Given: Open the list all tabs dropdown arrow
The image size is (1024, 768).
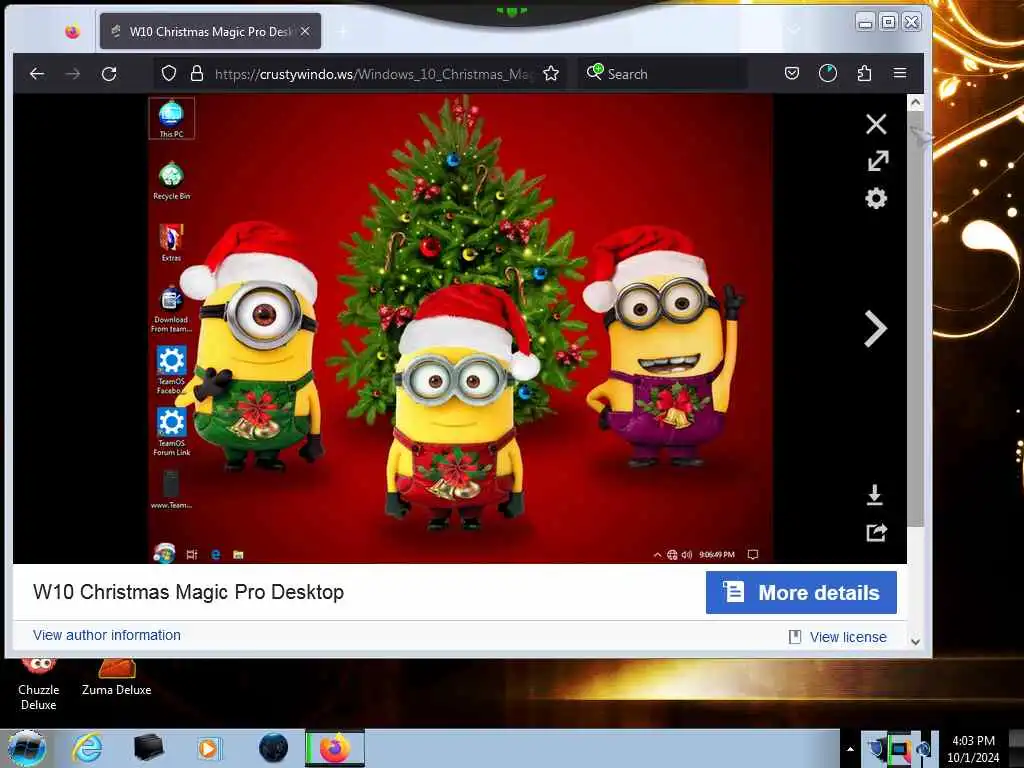Looking at the screenshot, I should click(x=794, y=30).
